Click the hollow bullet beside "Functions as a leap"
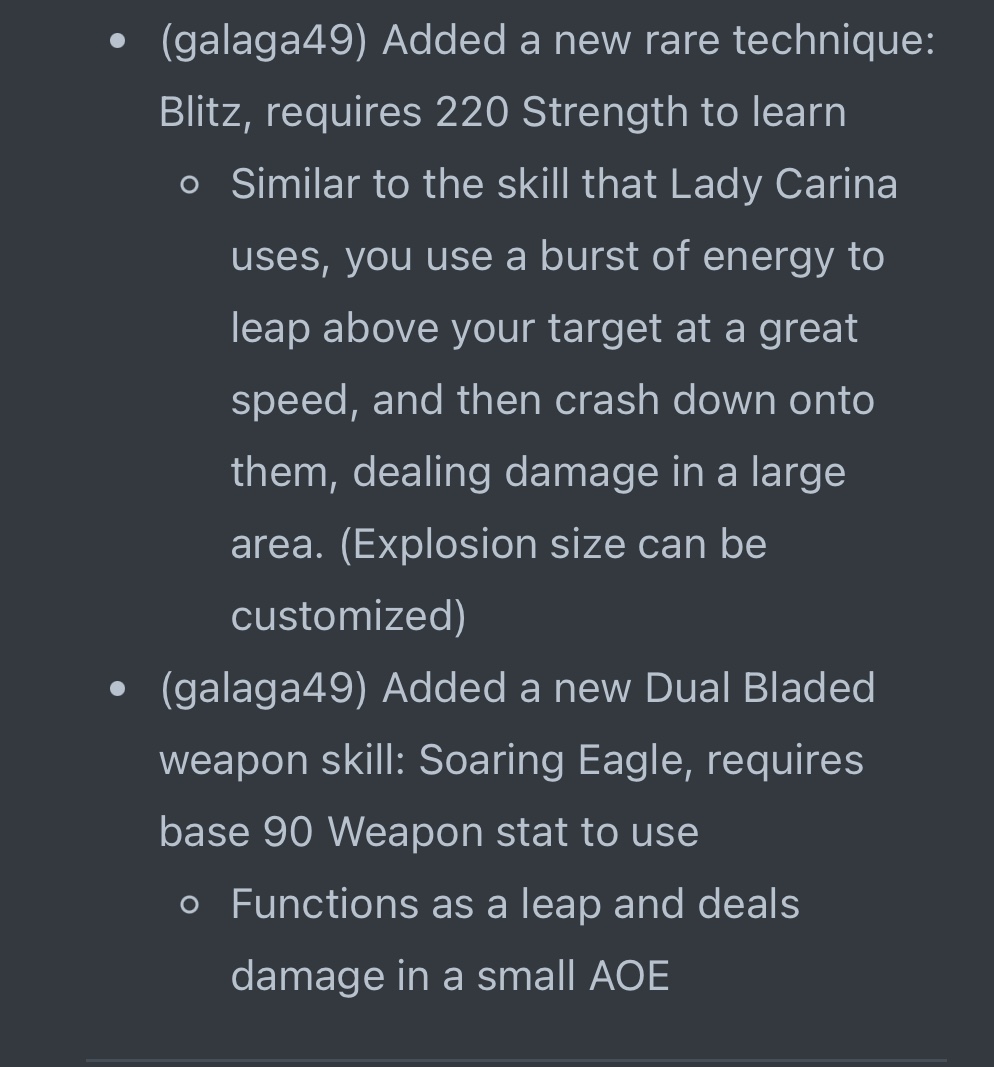 [190, 904]
